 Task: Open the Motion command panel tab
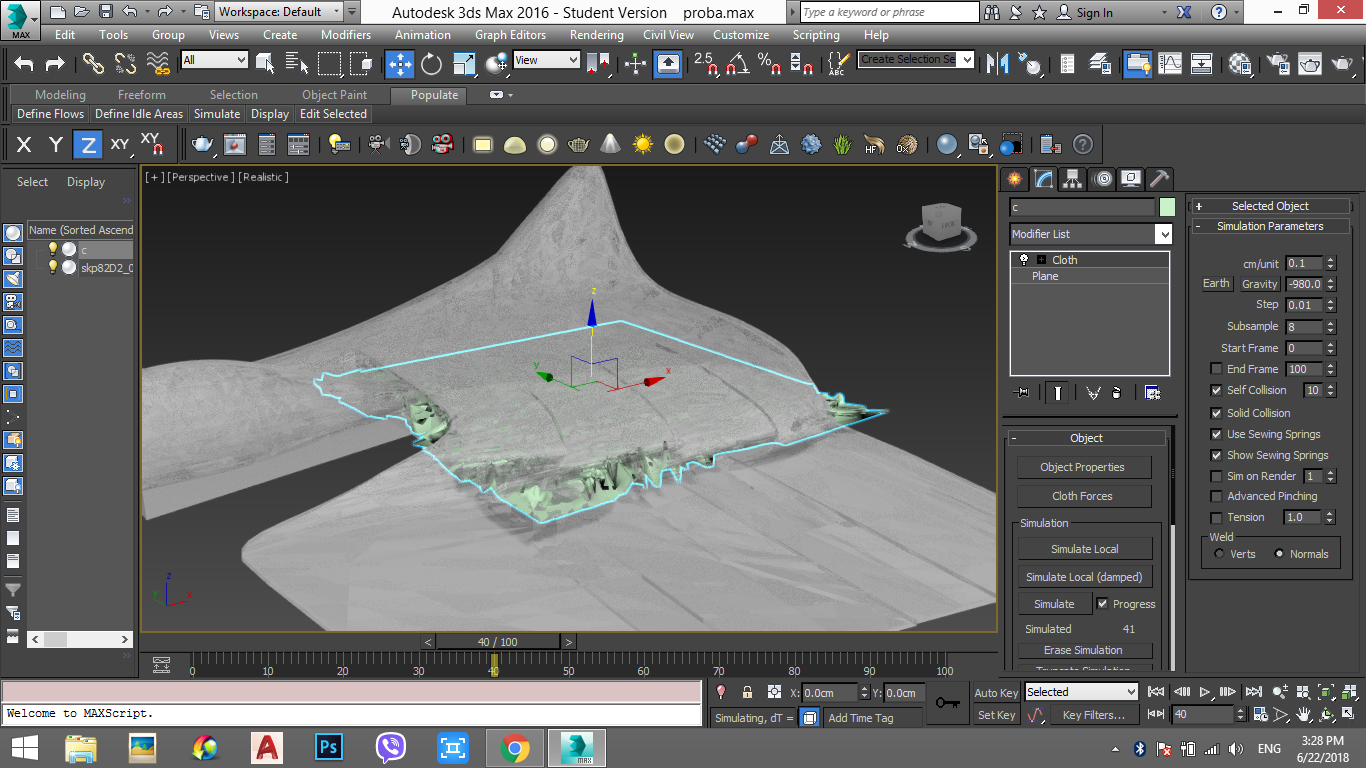pos(1102,179)
